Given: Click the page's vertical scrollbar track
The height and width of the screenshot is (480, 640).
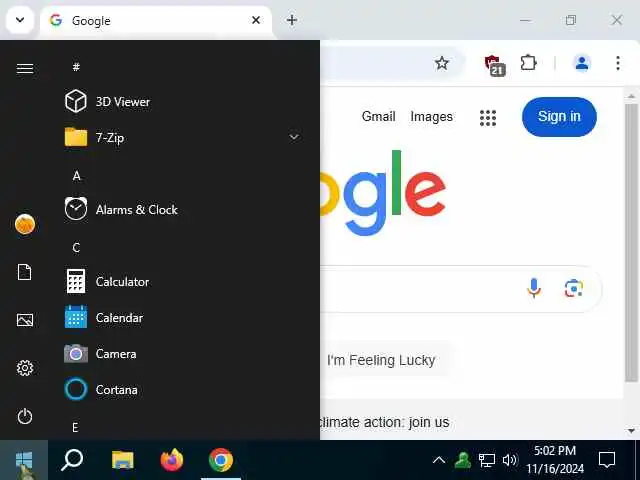Looking at the screenshot, I should (x=631, y=263).
